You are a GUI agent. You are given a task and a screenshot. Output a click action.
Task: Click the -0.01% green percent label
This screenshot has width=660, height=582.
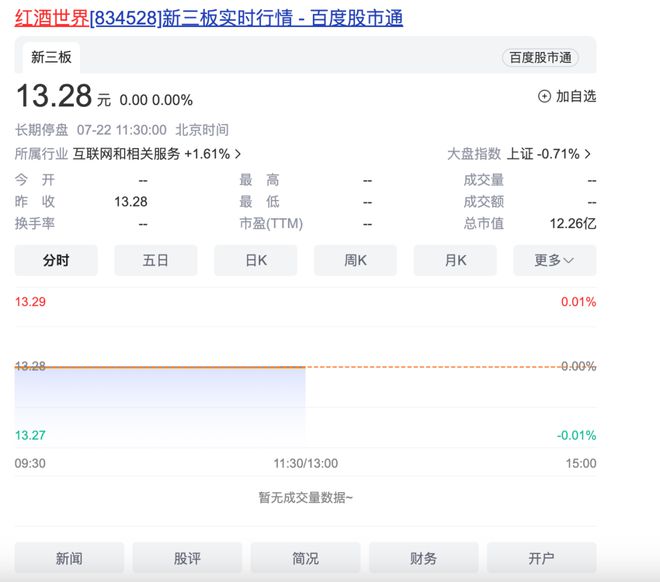click(576, 435)
